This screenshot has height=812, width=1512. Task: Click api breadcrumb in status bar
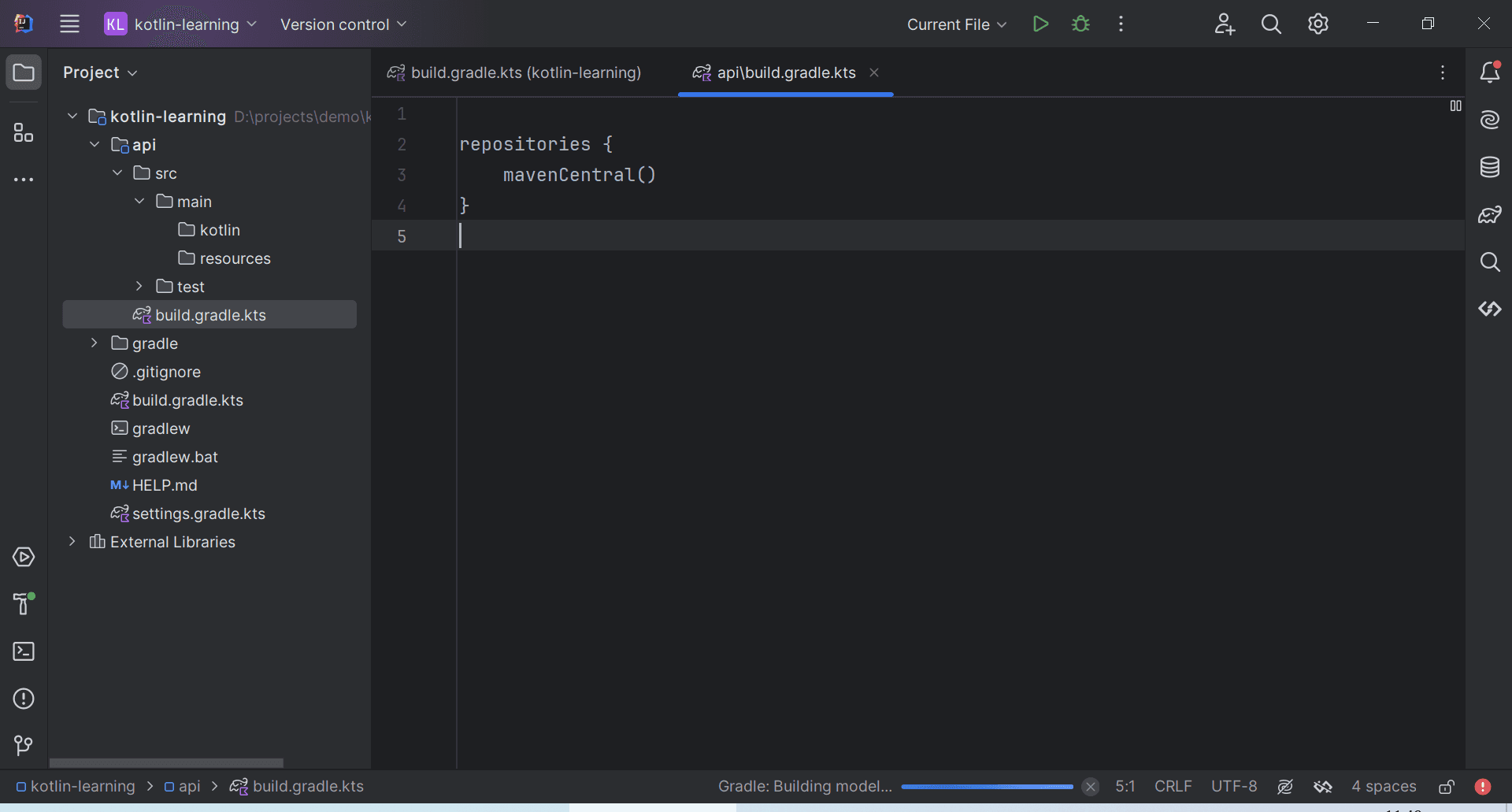coord(182,786)
